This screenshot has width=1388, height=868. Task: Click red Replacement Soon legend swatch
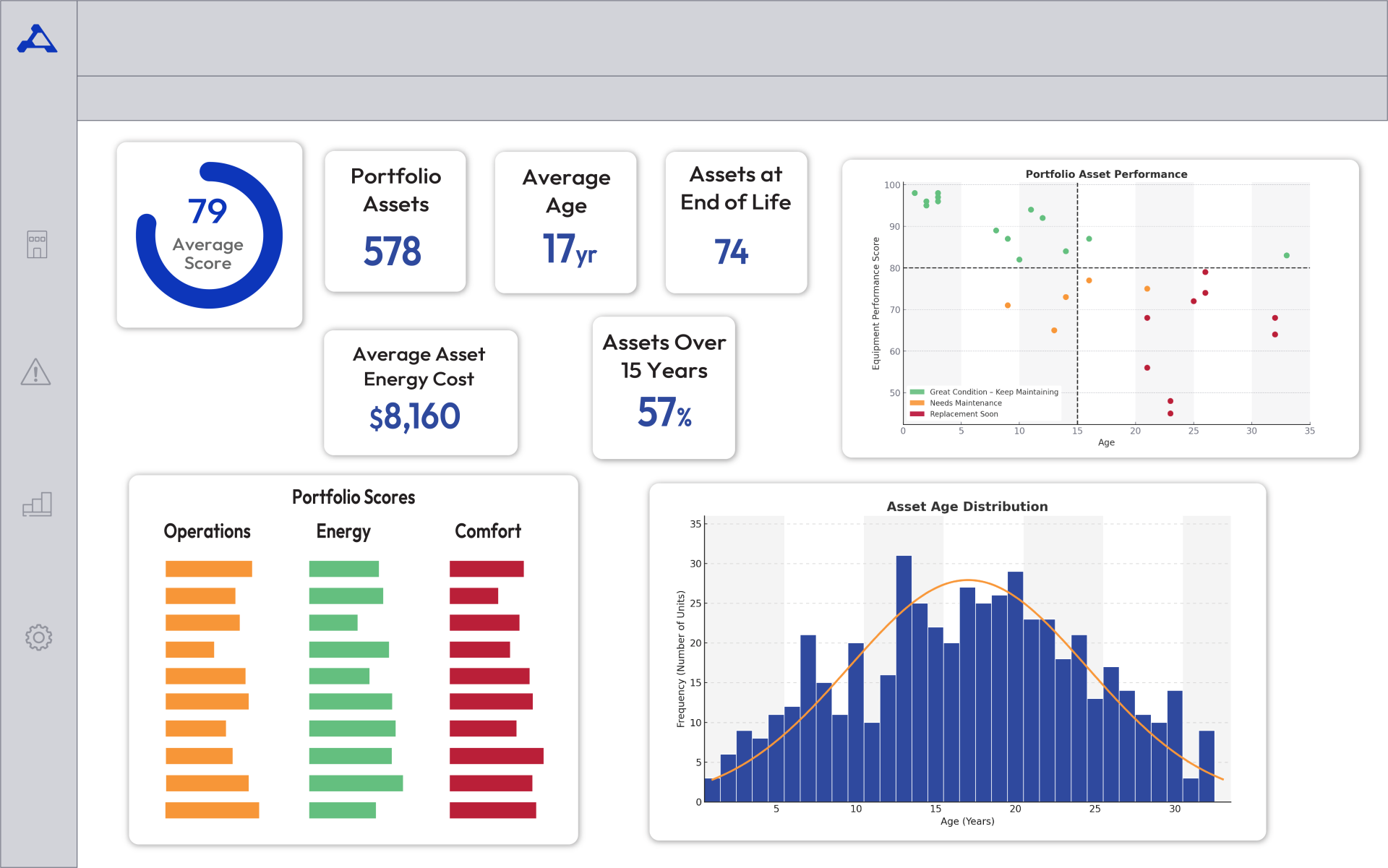tap(917, 414)
